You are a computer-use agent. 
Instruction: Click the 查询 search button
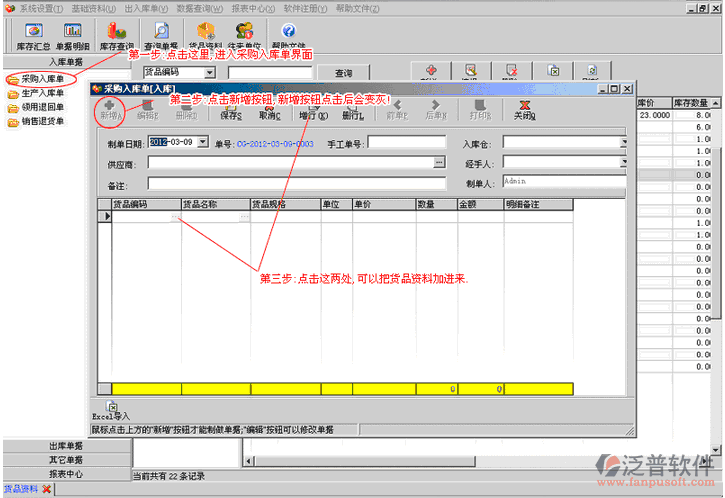pyautogui.click(x=343, y=73)
